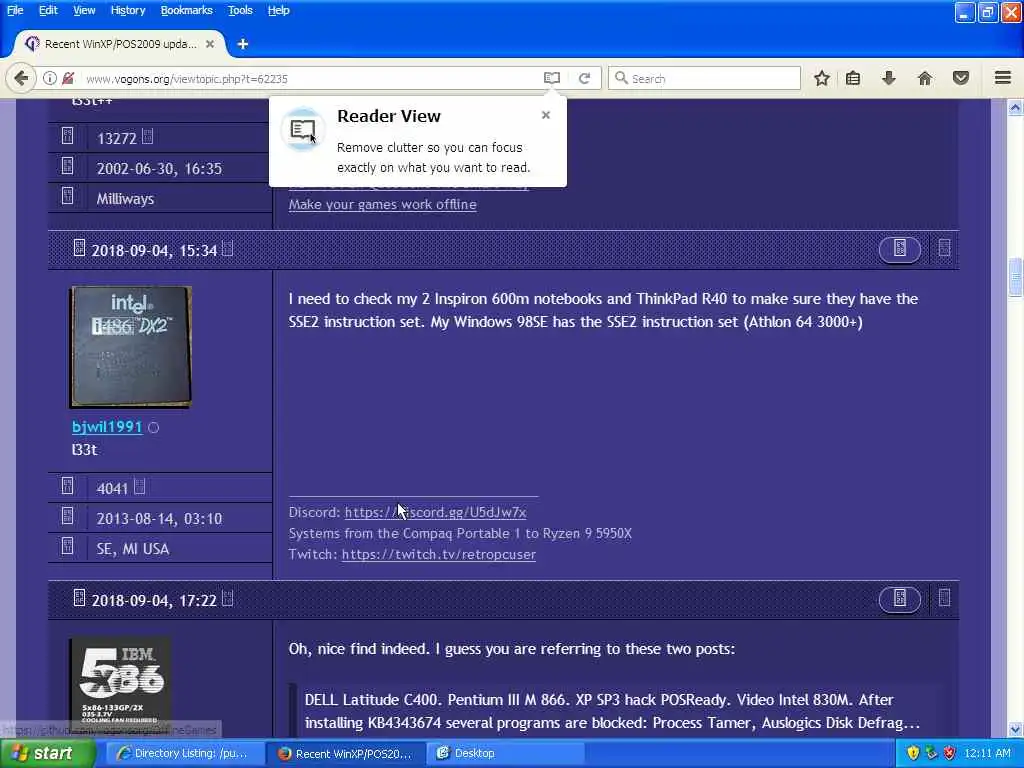Click location icon next to SE, MI USA
Viewport: 1024px width, 768px height.
click(x=67, y=546)
